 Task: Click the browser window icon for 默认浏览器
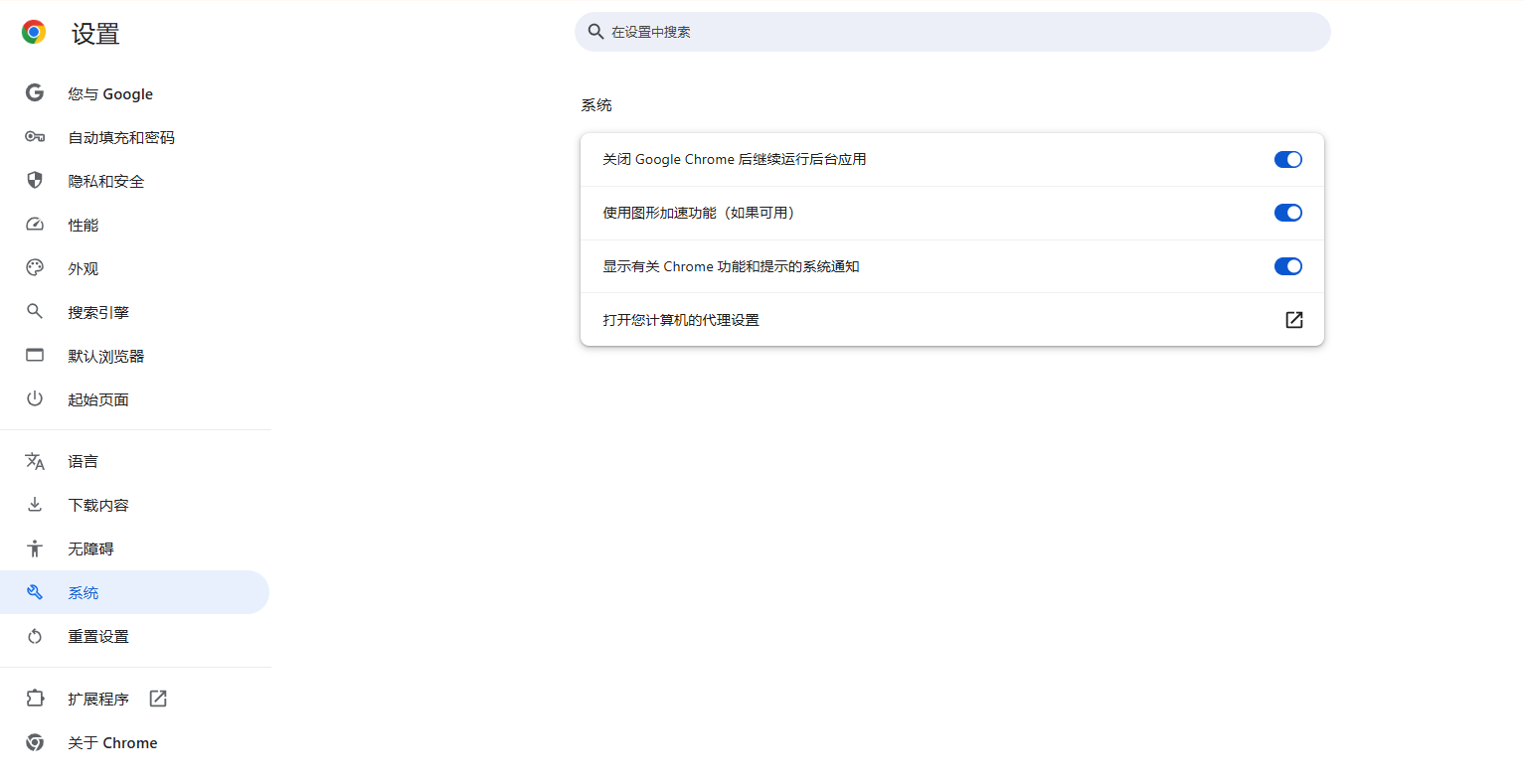(x=35, y=355)
